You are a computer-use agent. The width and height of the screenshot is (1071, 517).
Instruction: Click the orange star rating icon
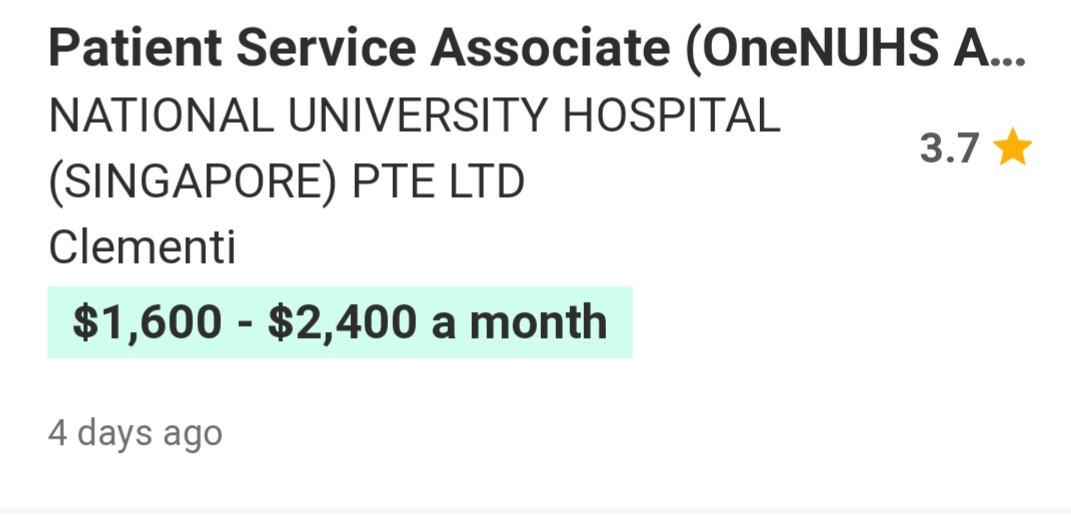1012,148
